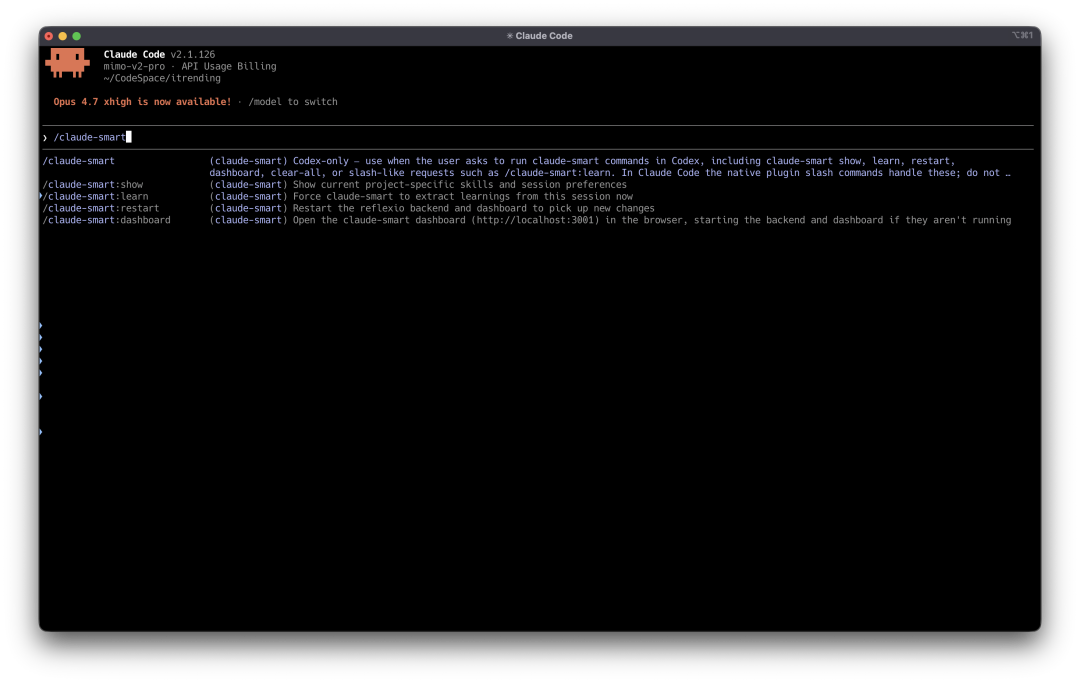Maximize the terminal with green button
Screen dimensions: 1080x683
[76, 36]
